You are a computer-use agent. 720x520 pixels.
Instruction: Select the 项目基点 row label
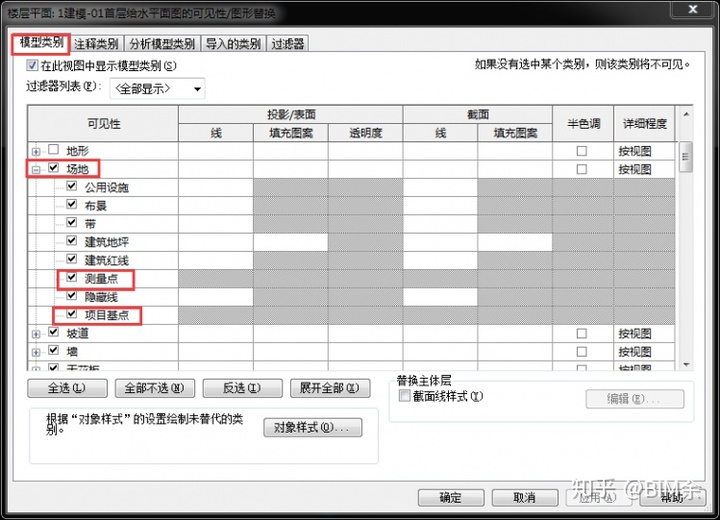[107, 316]
